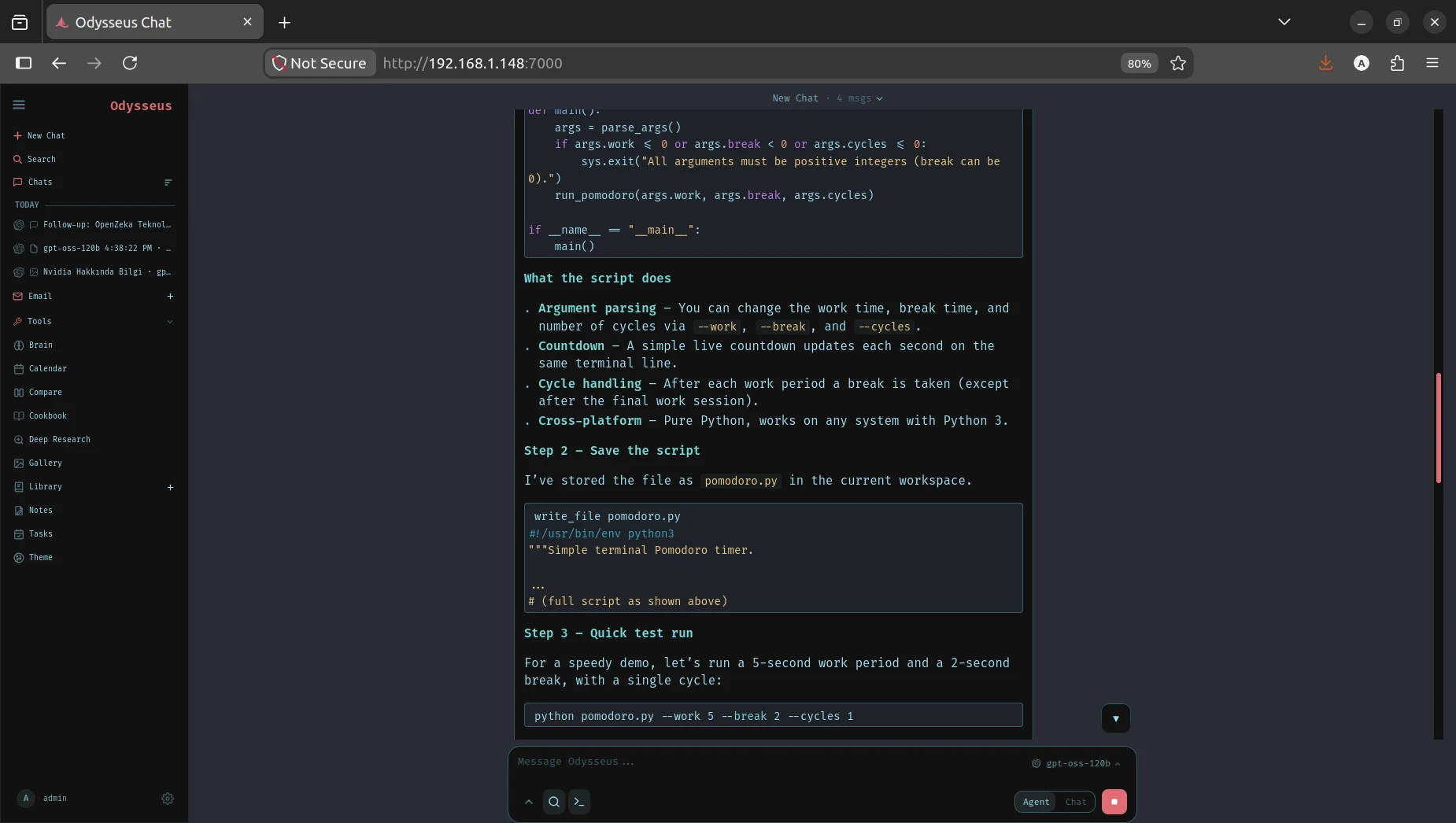Screen dimensions: 1456x823
Task: Click the plus icon next to Email
Action: click(x=170, y=297)
